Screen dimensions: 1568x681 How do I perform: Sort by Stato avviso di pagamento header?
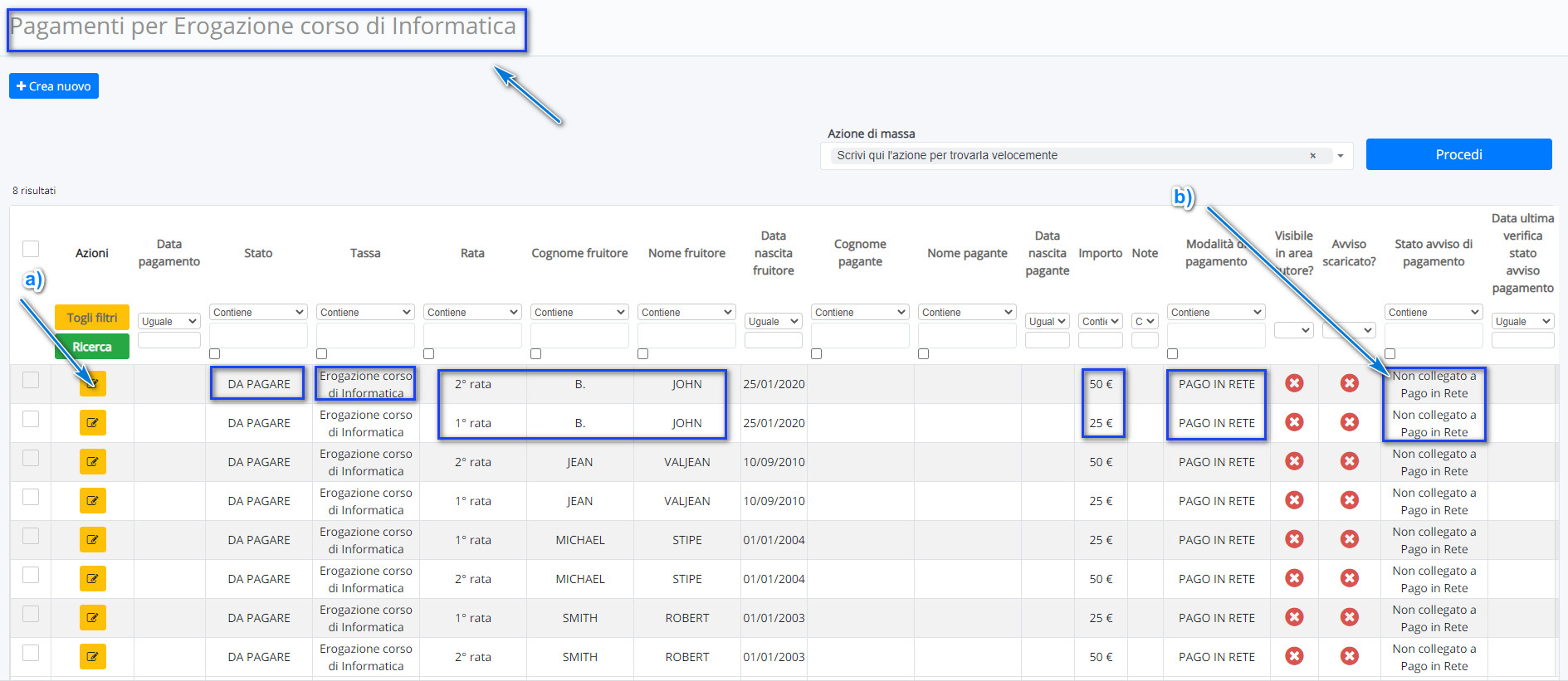pos(1434,253)
